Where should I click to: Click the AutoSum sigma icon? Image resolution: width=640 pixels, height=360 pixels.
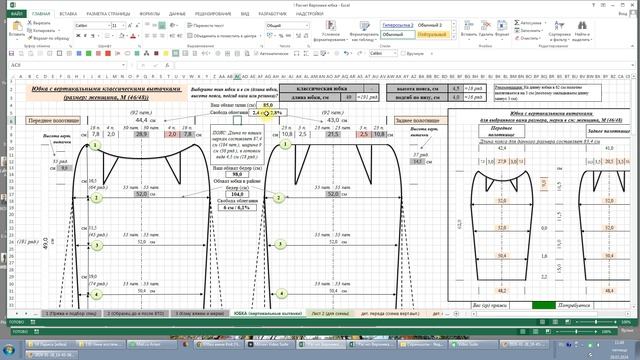(517, 23)
